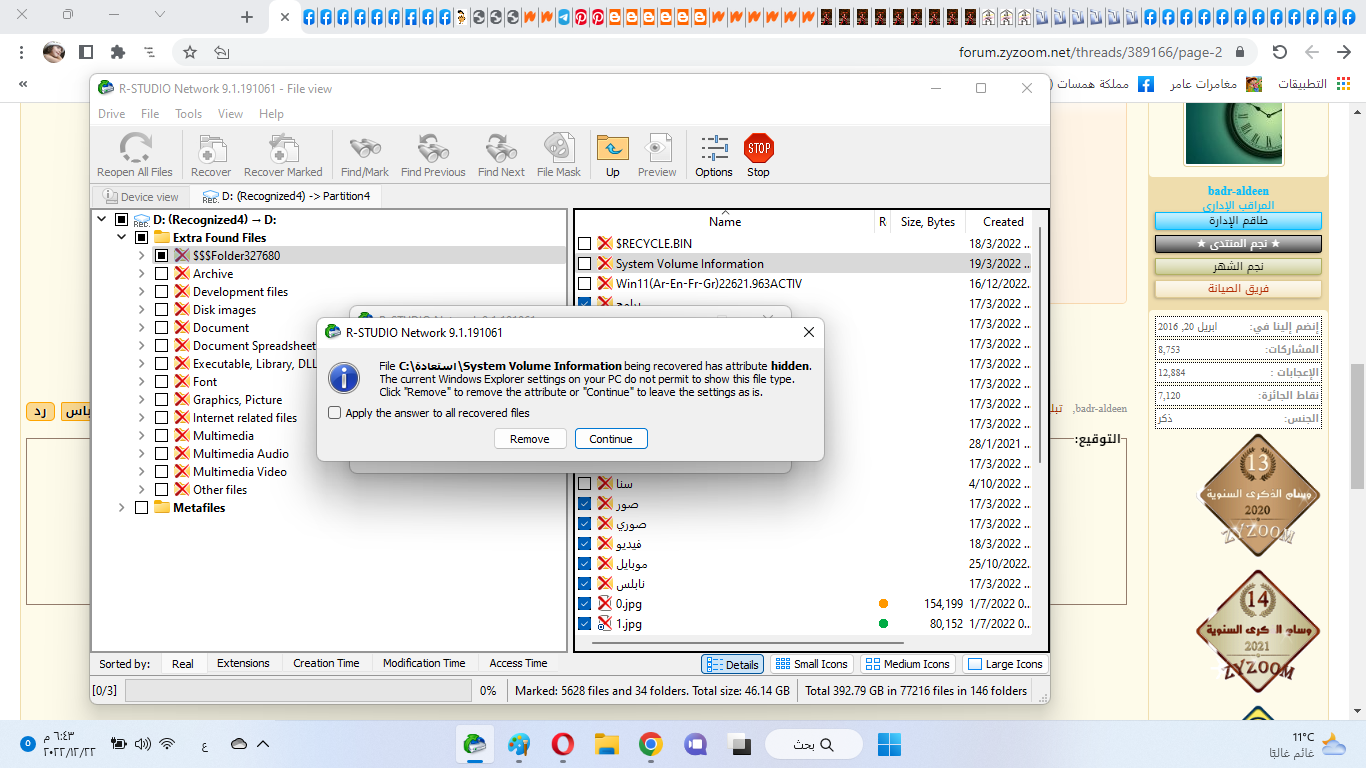Open Chrome from the taskbar
The image size is (1366, 768).
tap(651, 744)
